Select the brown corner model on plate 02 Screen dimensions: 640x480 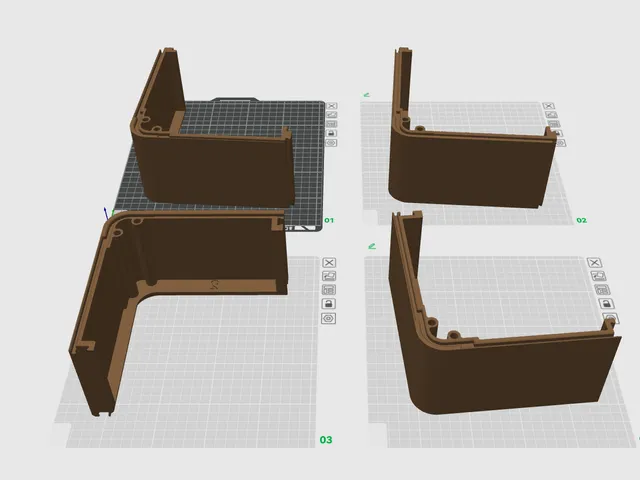pyautogui.click(x=469, y=167)
